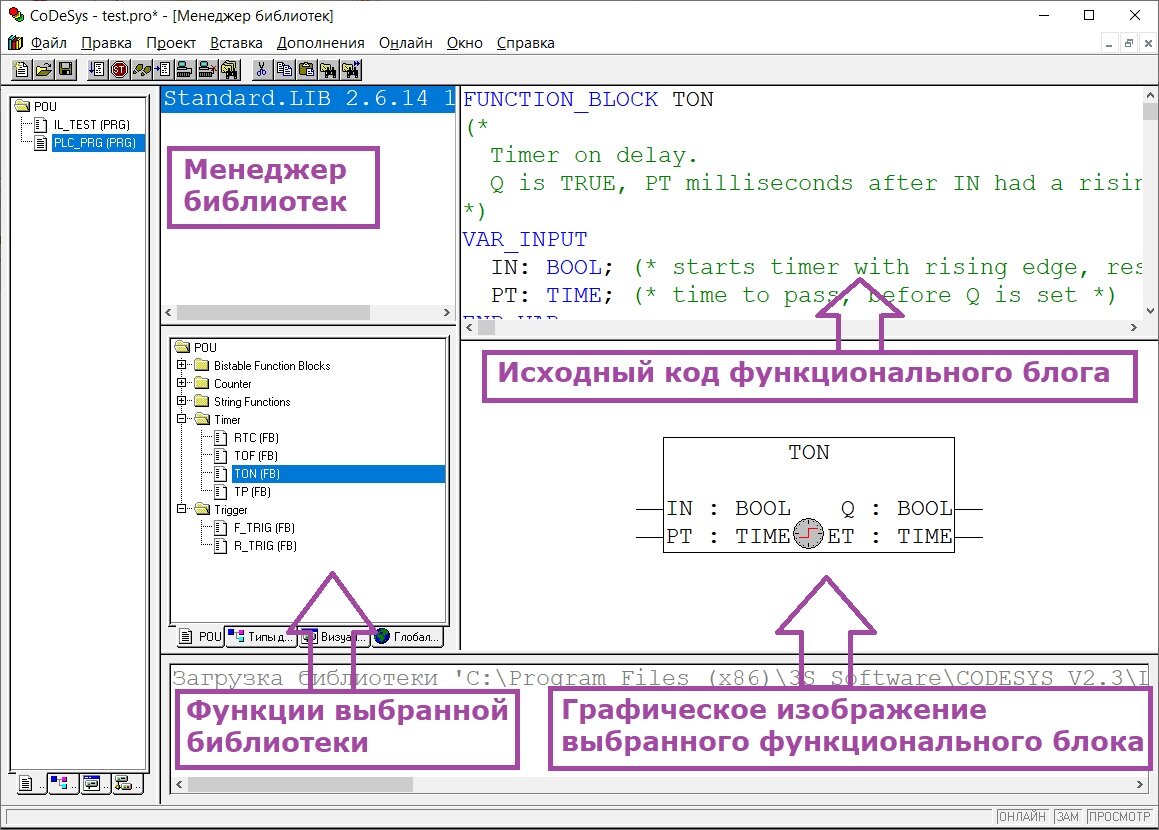Collapse the Timer folder
Image resolution: width=1159 pixels, height=830 pixels.
tap(181, 419)
